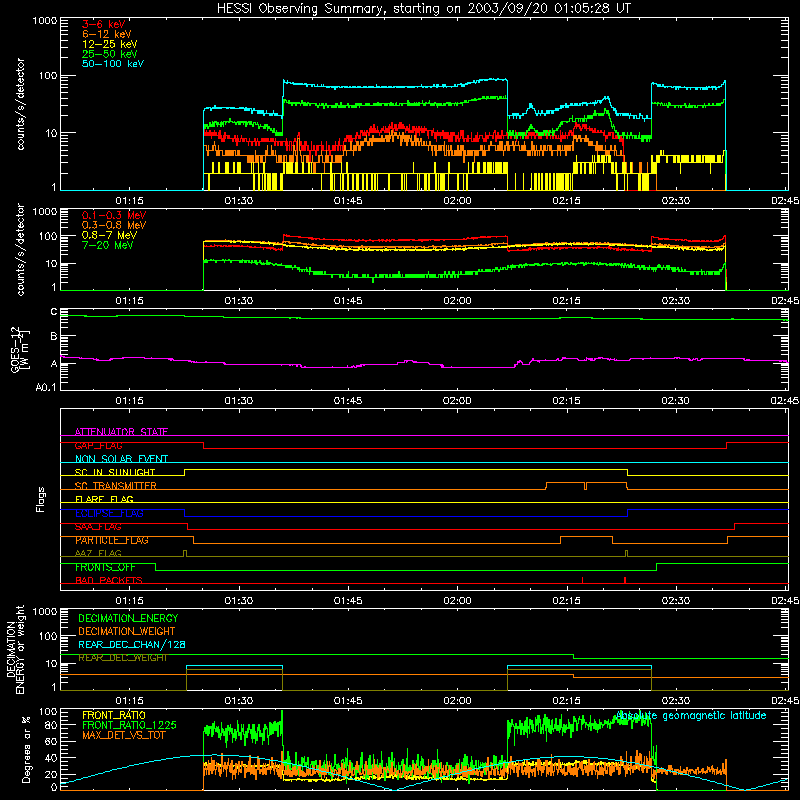Click the C level label on the GOES axis
800x800 pixels.
pyautogui.click(x=54, y=312)
